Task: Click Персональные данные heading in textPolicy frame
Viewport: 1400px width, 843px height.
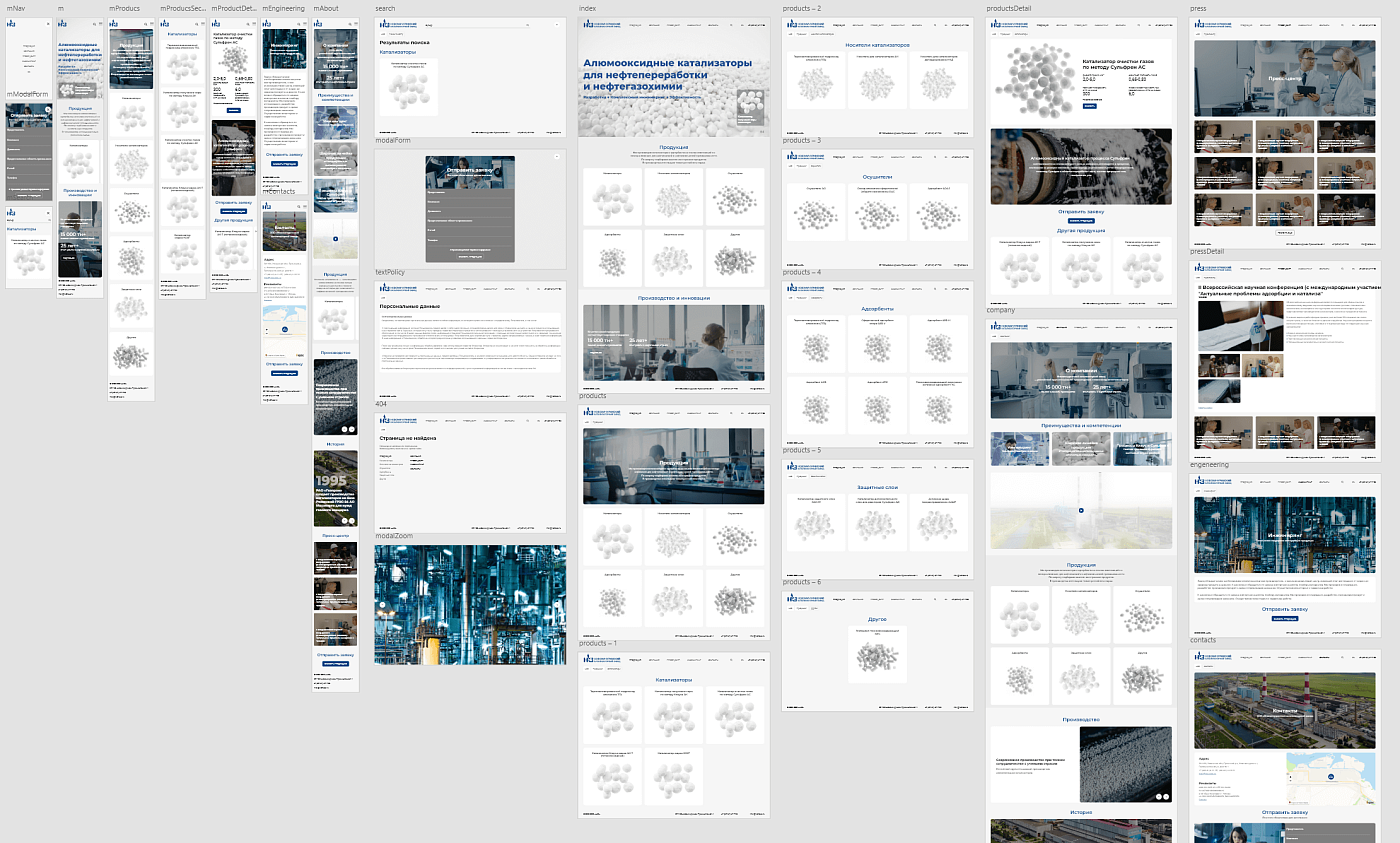Action: click(x=411, y=305)
